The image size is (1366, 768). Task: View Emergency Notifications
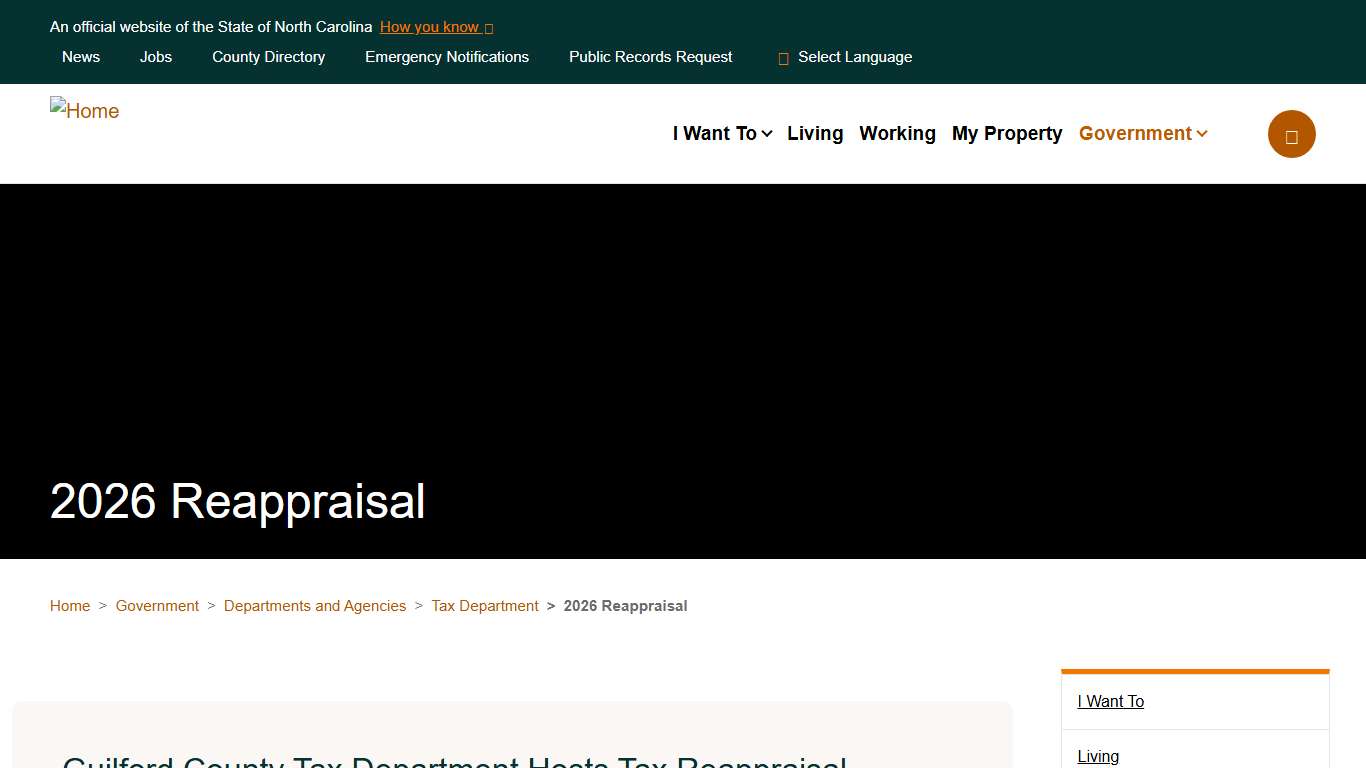[447, 57]
